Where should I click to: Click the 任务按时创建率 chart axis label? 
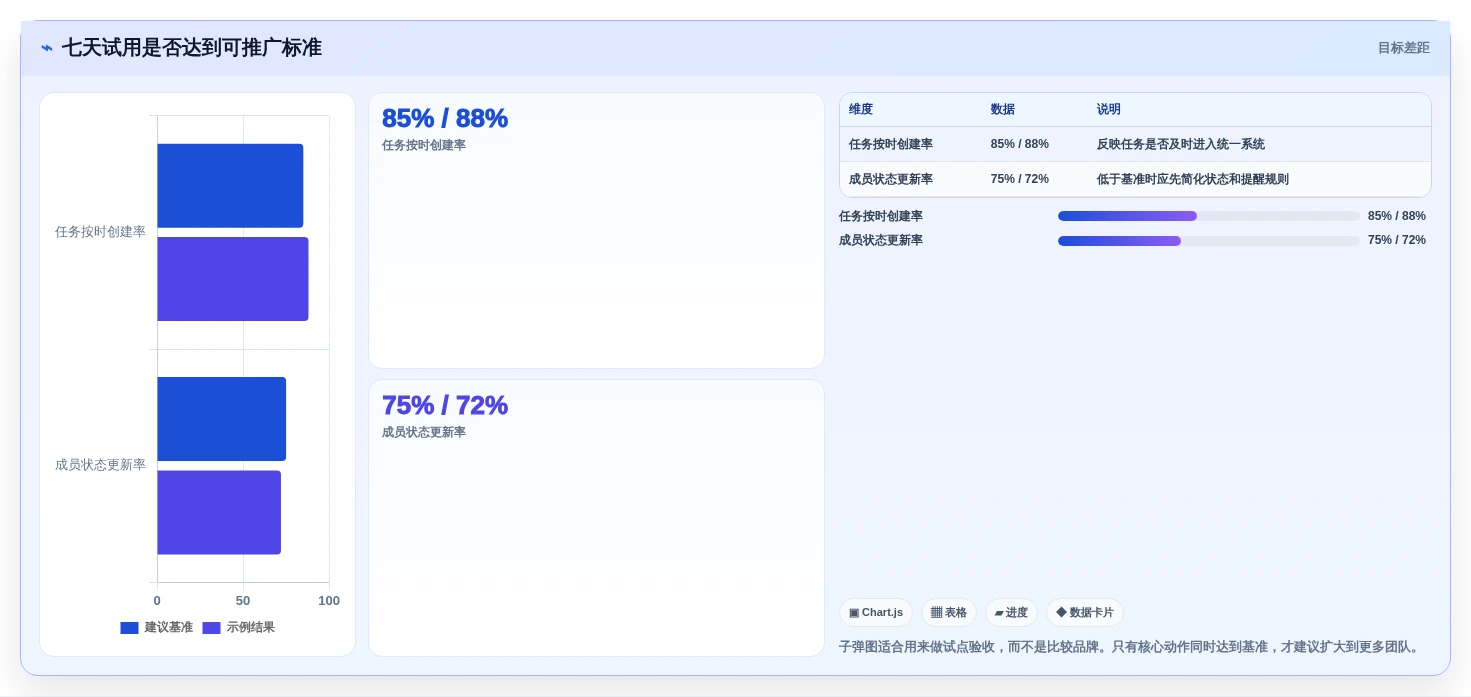tap(100, 232)
